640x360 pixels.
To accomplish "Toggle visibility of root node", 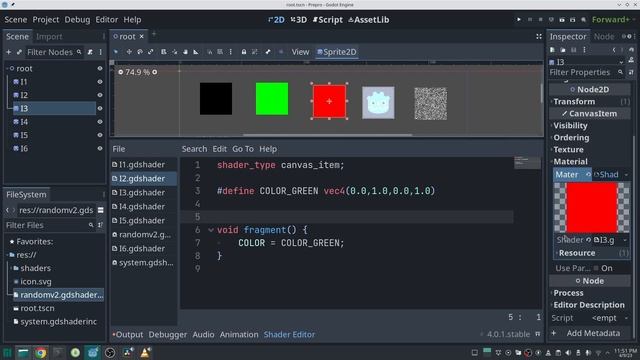I will point(100,69).
